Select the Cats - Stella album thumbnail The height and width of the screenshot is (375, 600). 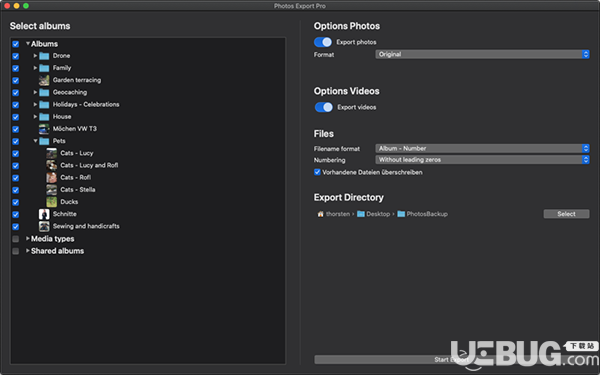pyautogui.click(x=52, y=190)
